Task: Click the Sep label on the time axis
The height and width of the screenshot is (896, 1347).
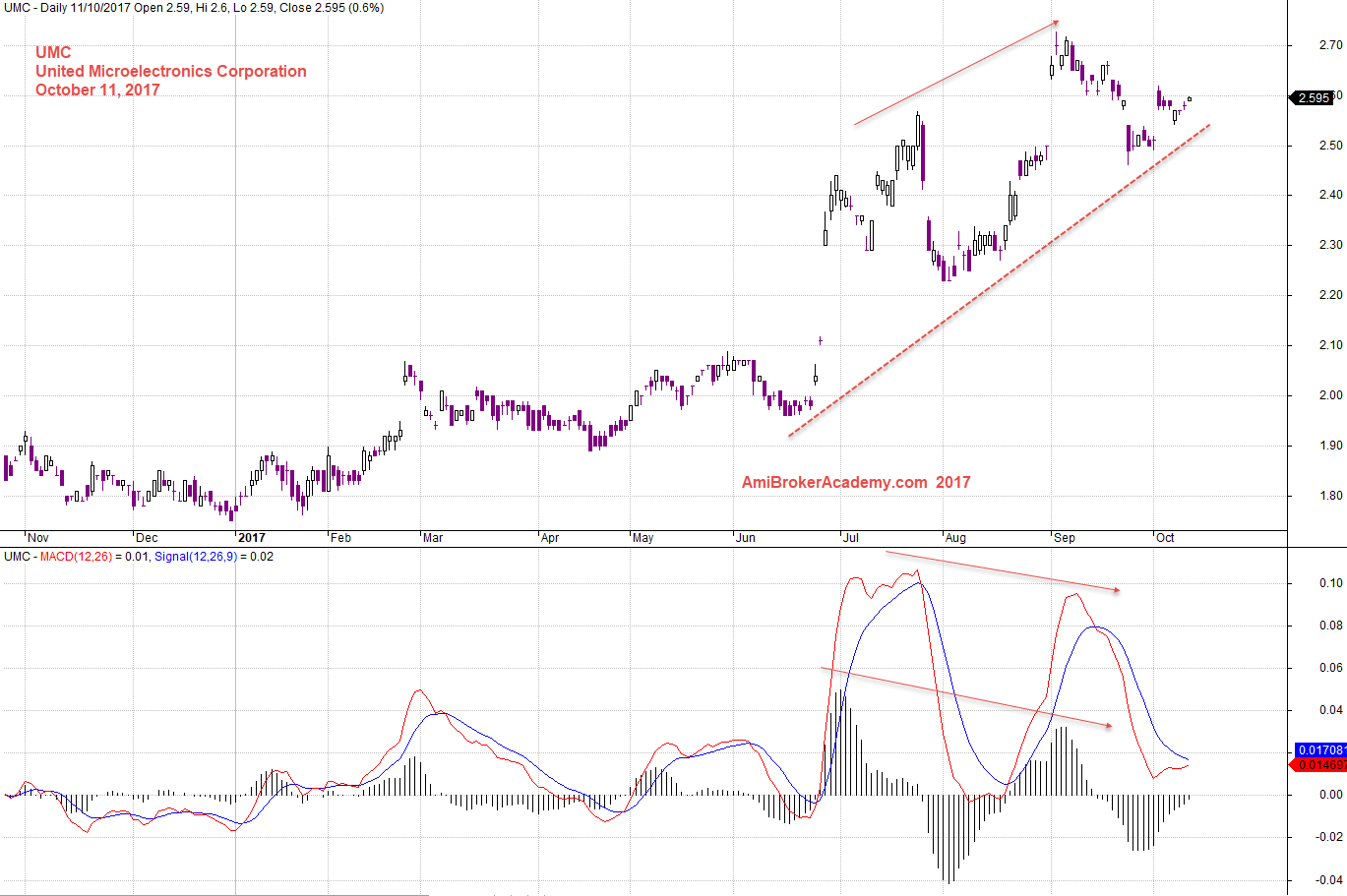Action: click(x=1065, y=538)
